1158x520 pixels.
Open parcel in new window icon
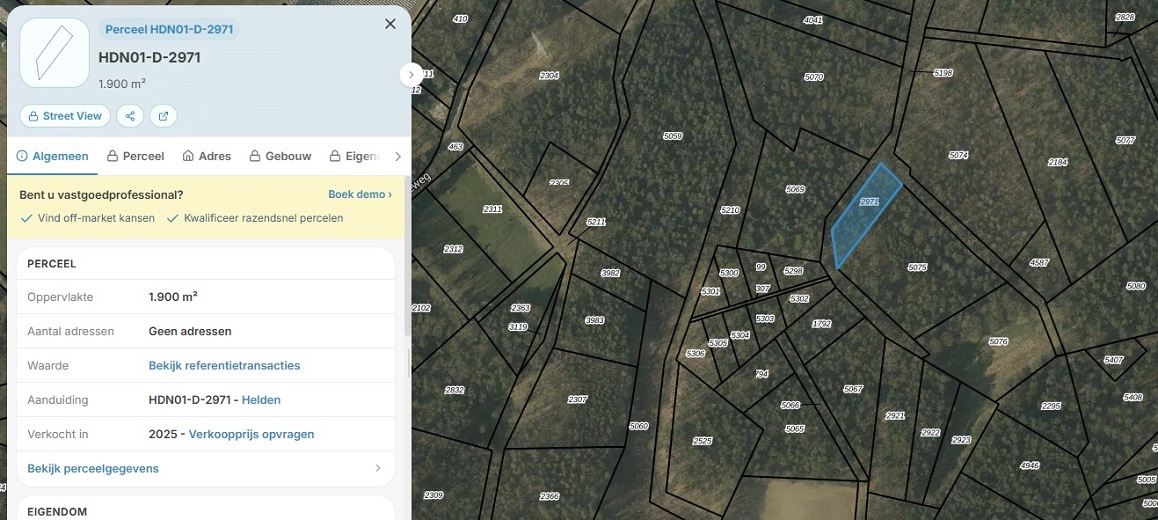(163, 116)
